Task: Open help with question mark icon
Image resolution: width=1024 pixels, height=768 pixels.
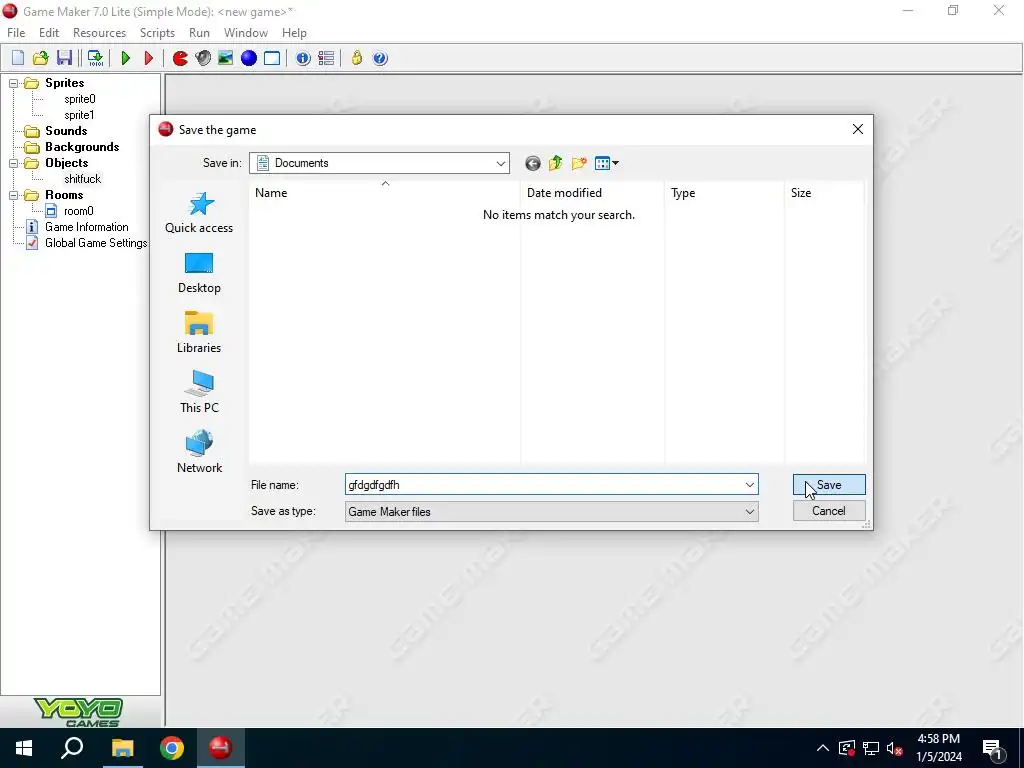Action: click(x=380, y=58)
